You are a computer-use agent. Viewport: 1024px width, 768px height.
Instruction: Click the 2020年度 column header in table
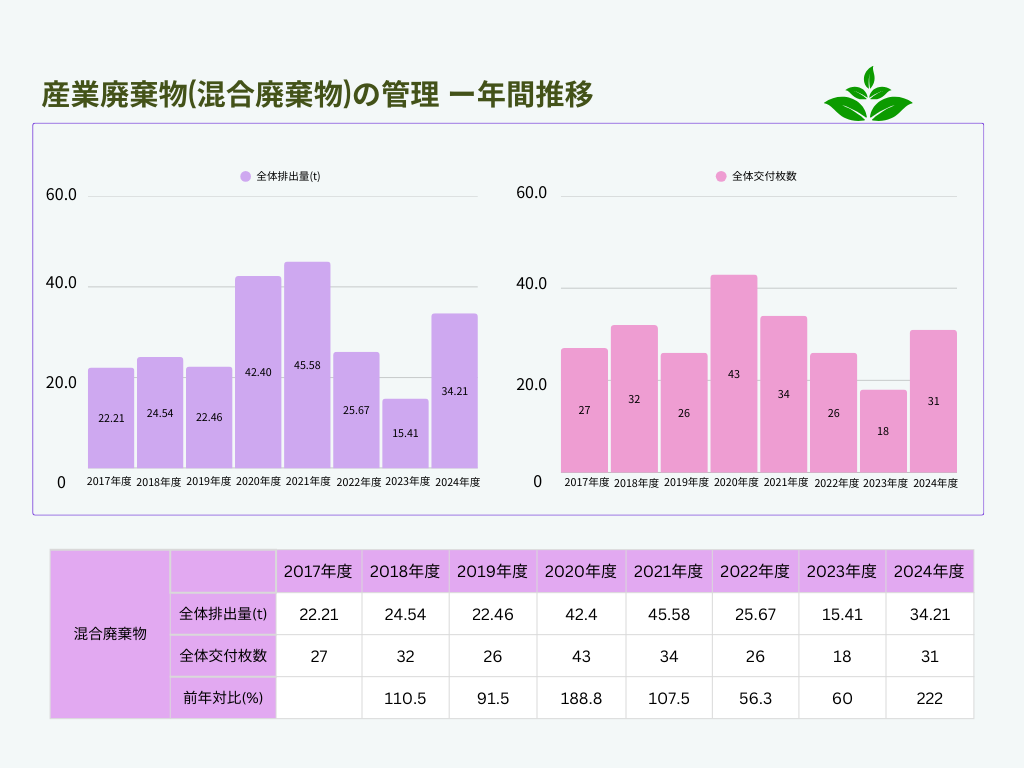pyautogui.click(x=581, y=571)
